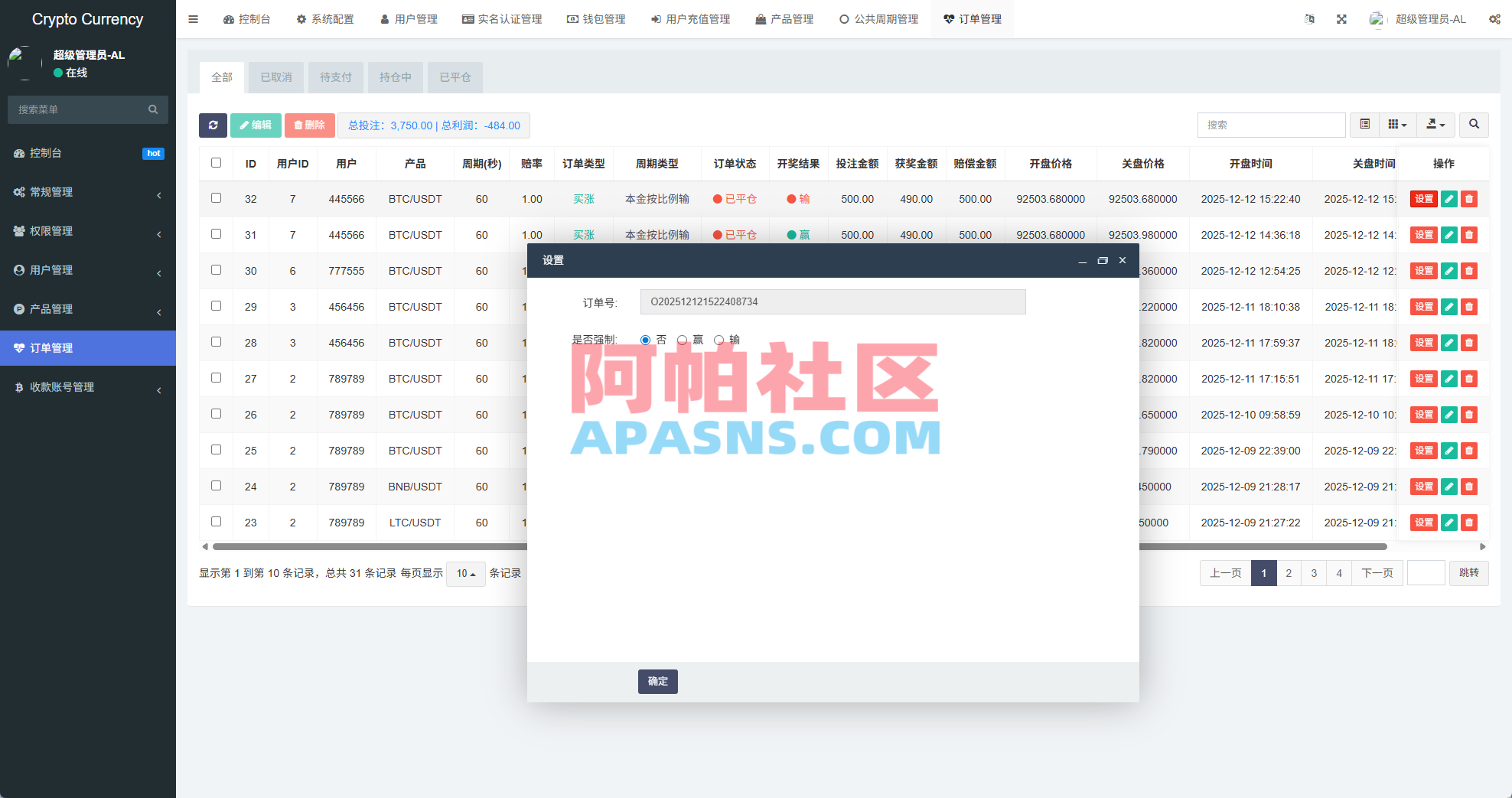Screen dimensions: 1512x798
Task: Check the checkbox for order ID 29
Action: click(216, 306)
